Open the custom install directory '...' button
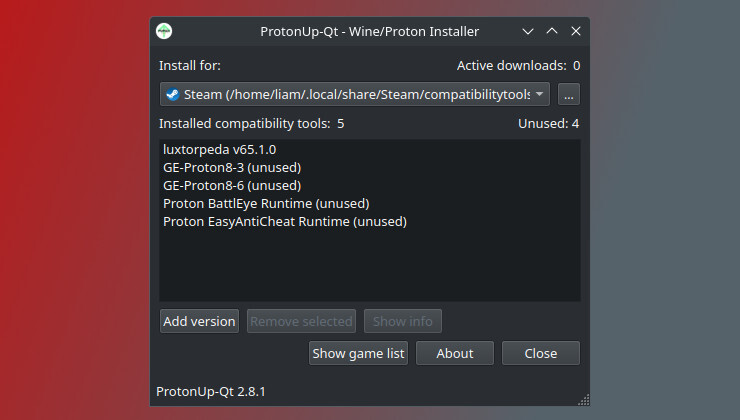The height and width of the screenshot is (420, 740). (x=568, y=95)
